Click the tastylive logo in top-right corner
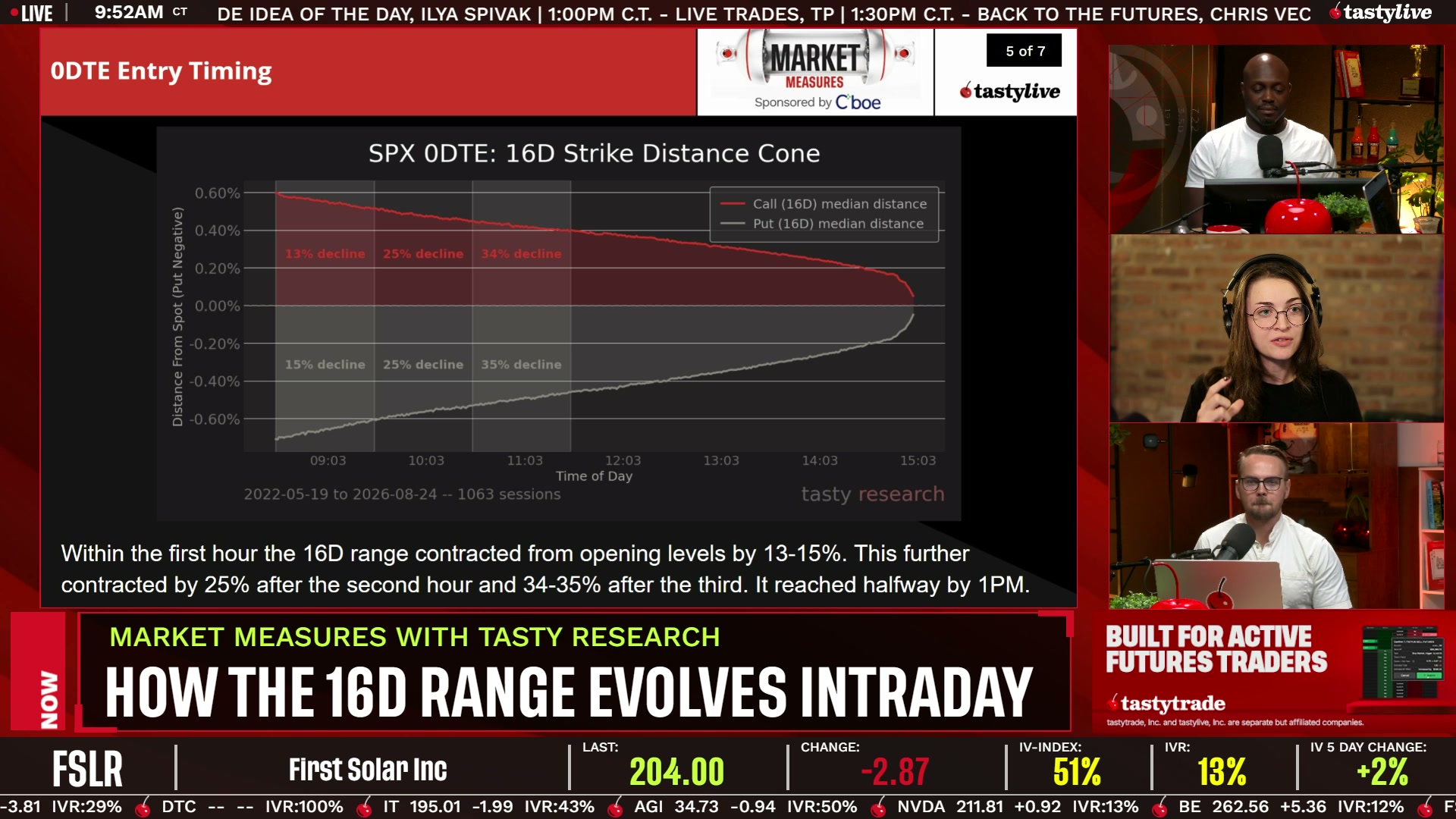Image resolution: width=1456 pixels, height=819 pixels. 1382,13
